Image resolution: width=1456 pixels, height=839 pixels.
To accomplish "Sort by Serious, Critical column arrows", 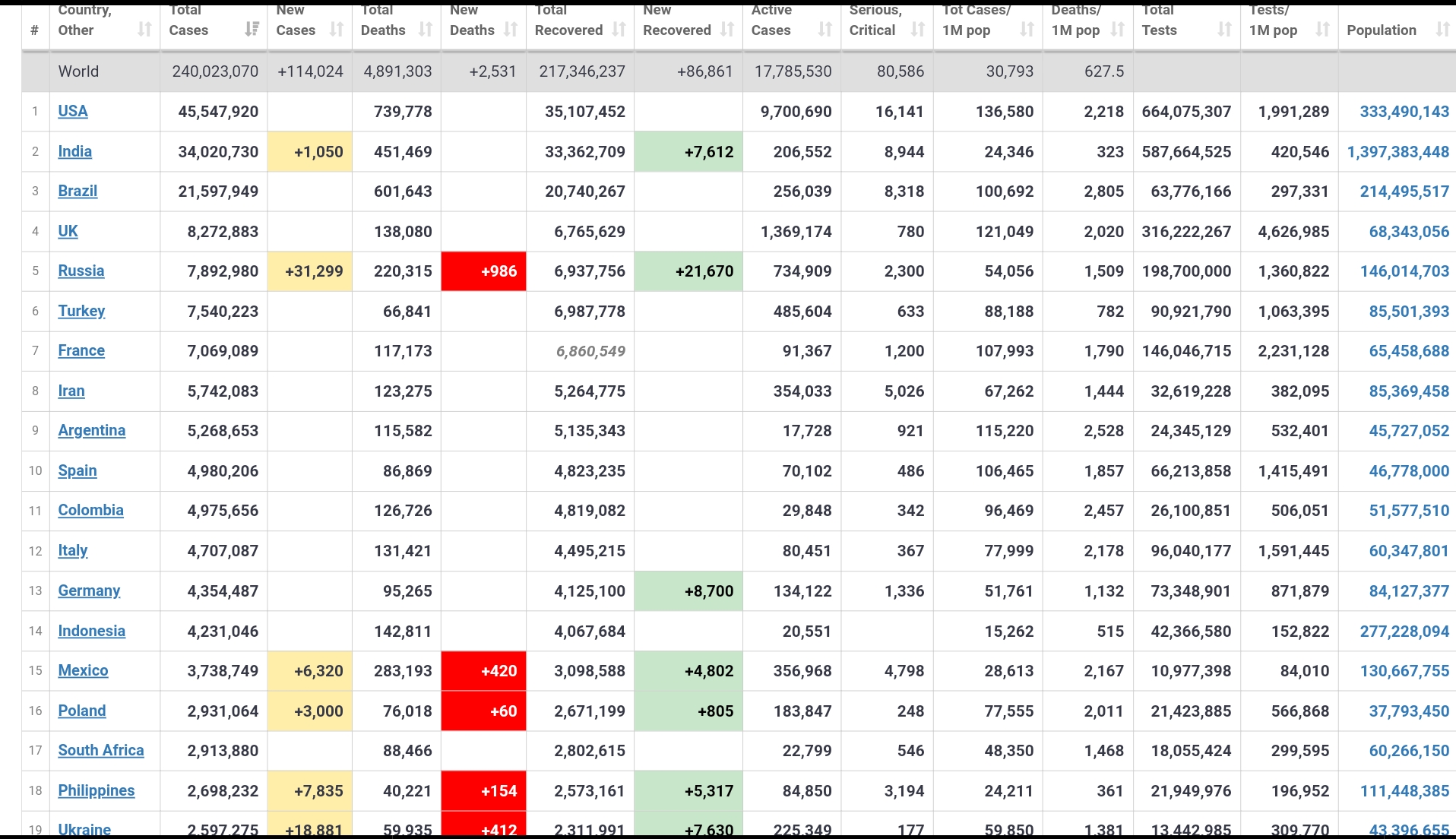I will click(918, 30).
